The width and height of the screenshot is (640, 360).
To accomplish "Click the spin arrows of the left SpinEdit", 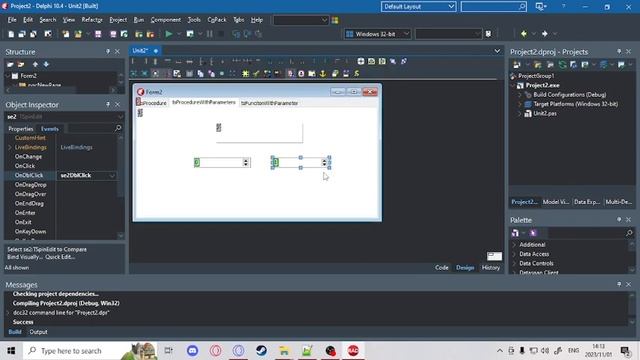I will tap(246, 162).
